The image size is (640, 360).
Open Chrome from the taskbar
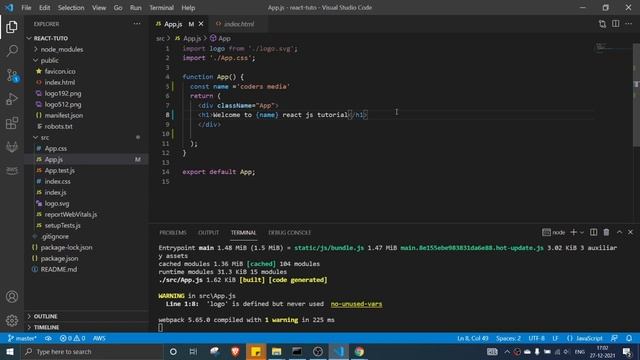coord(359,351)
